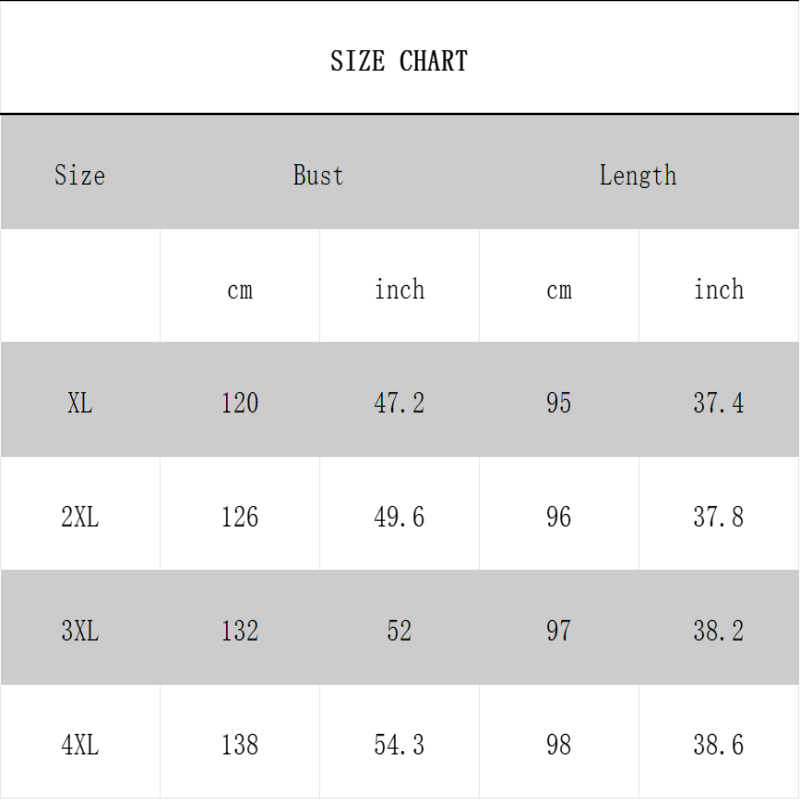800x800 pixels.
Task: Select the Bust column header
Action: tap(318, 176)
